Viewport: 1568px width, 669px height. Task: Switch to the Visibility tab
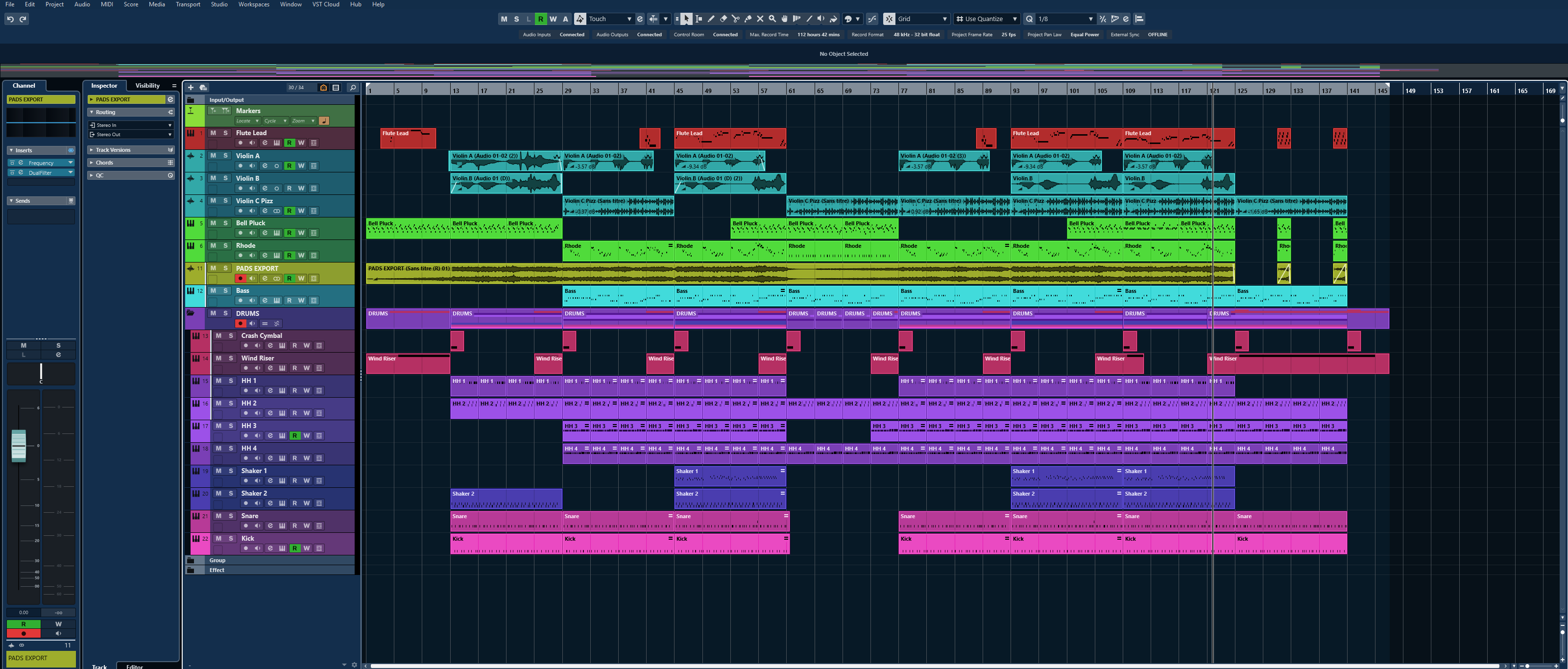click(x=147, y=86)
